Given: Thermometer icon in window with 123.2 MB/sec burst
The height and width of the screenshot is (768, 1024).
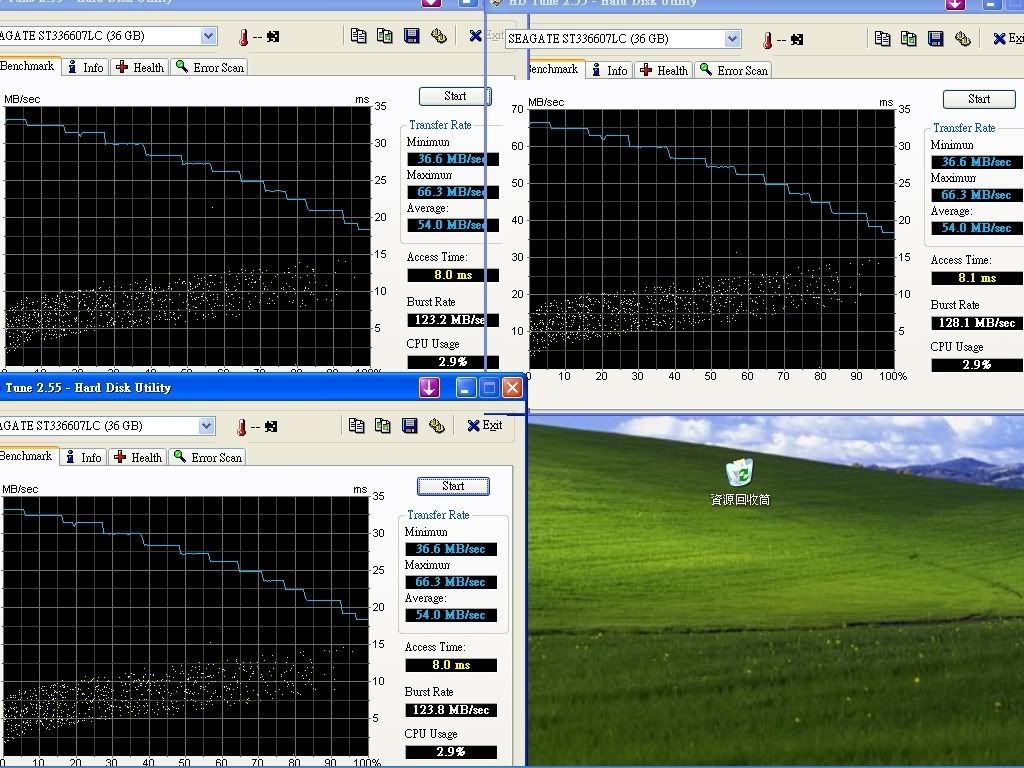Looking at the screenshot, I should click(x=244, y=37).
